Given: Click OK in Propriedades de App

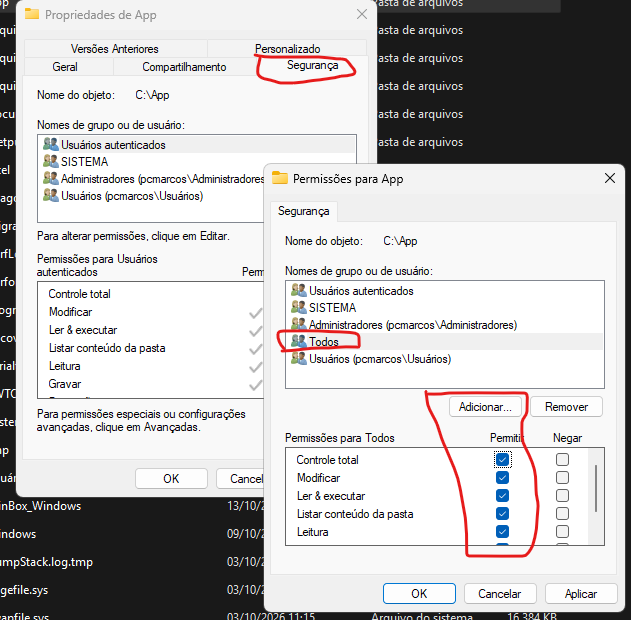Looking at the screenshot, I should (x=171, y=478).
